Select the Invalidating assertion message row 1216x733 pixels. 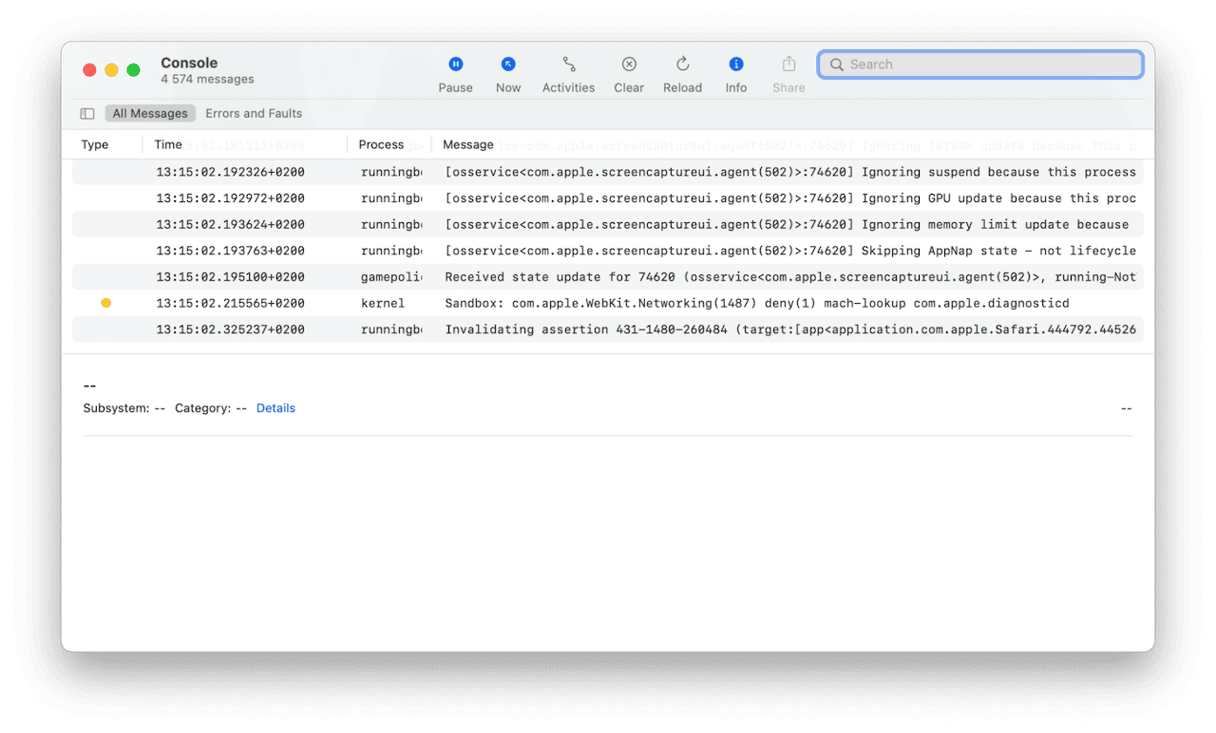pos(700,329)
